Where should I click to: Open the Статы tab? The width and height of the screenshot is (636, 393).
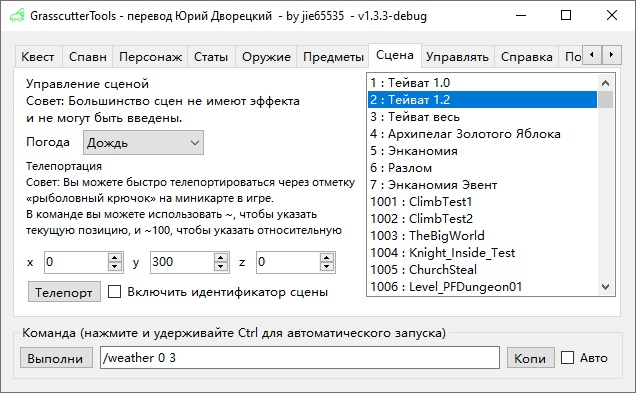[211, 56]
